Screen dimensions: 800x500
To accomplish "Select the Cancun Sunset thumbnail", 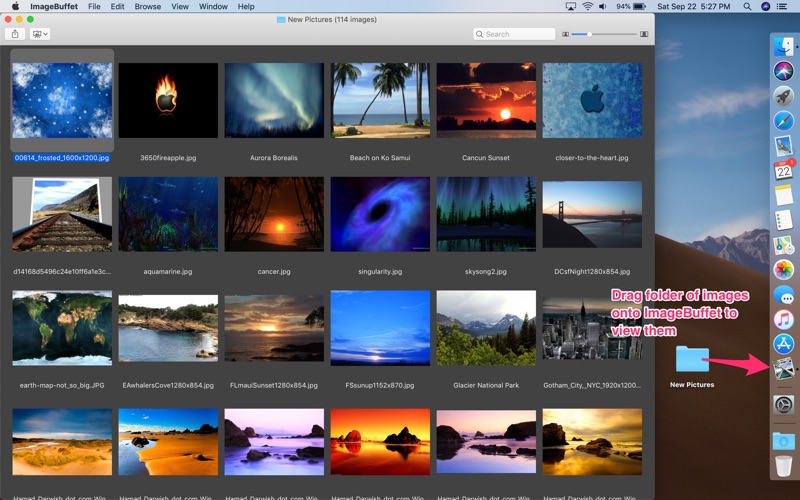I will [x=486, y=100].
